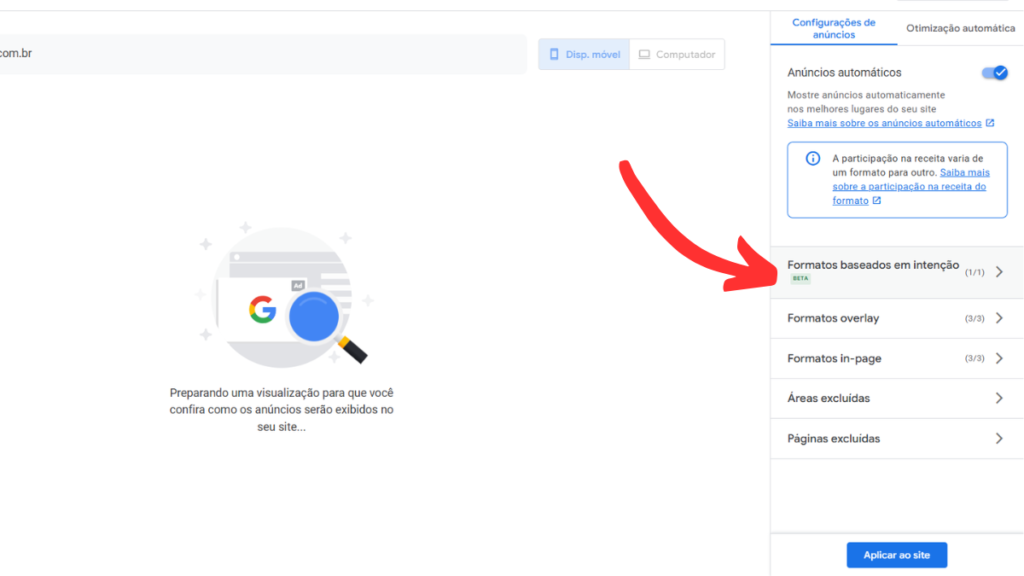The width and height of the screenshot is (1024, 576).
Task: Click the Preparando uma visualização message
Action: 281,409
